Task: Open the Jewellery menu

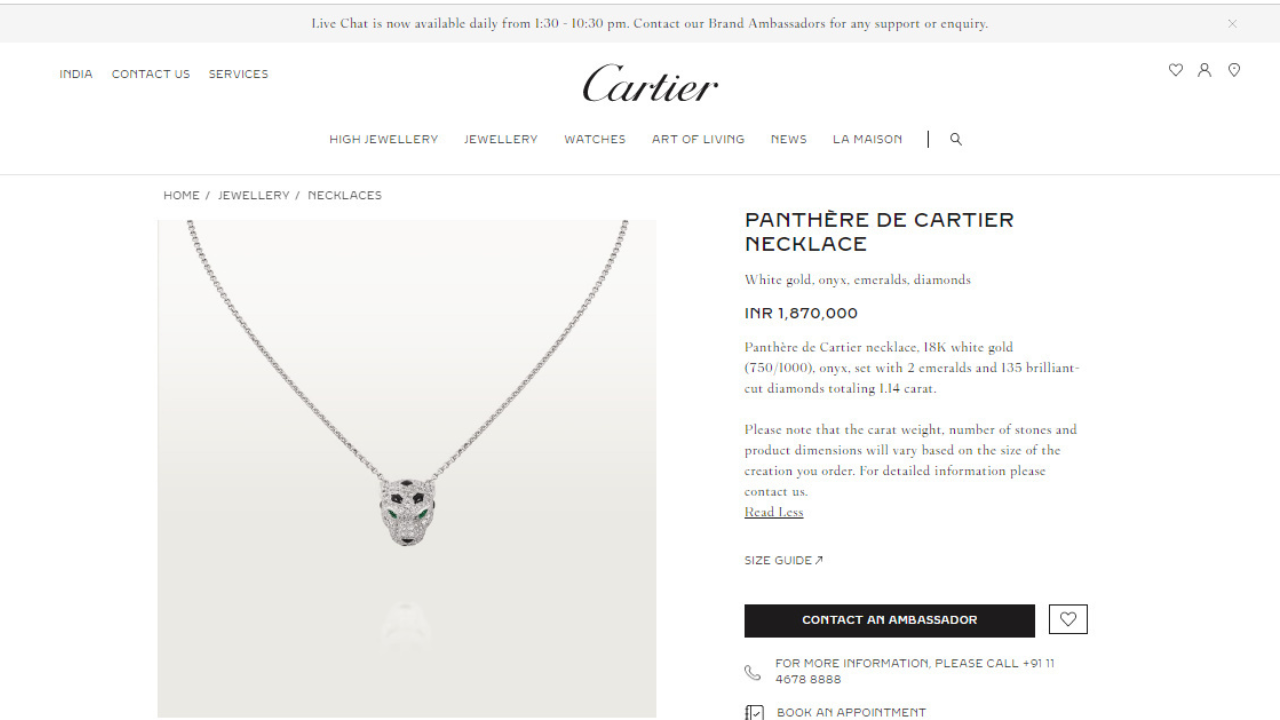Action: click(501, 139)
